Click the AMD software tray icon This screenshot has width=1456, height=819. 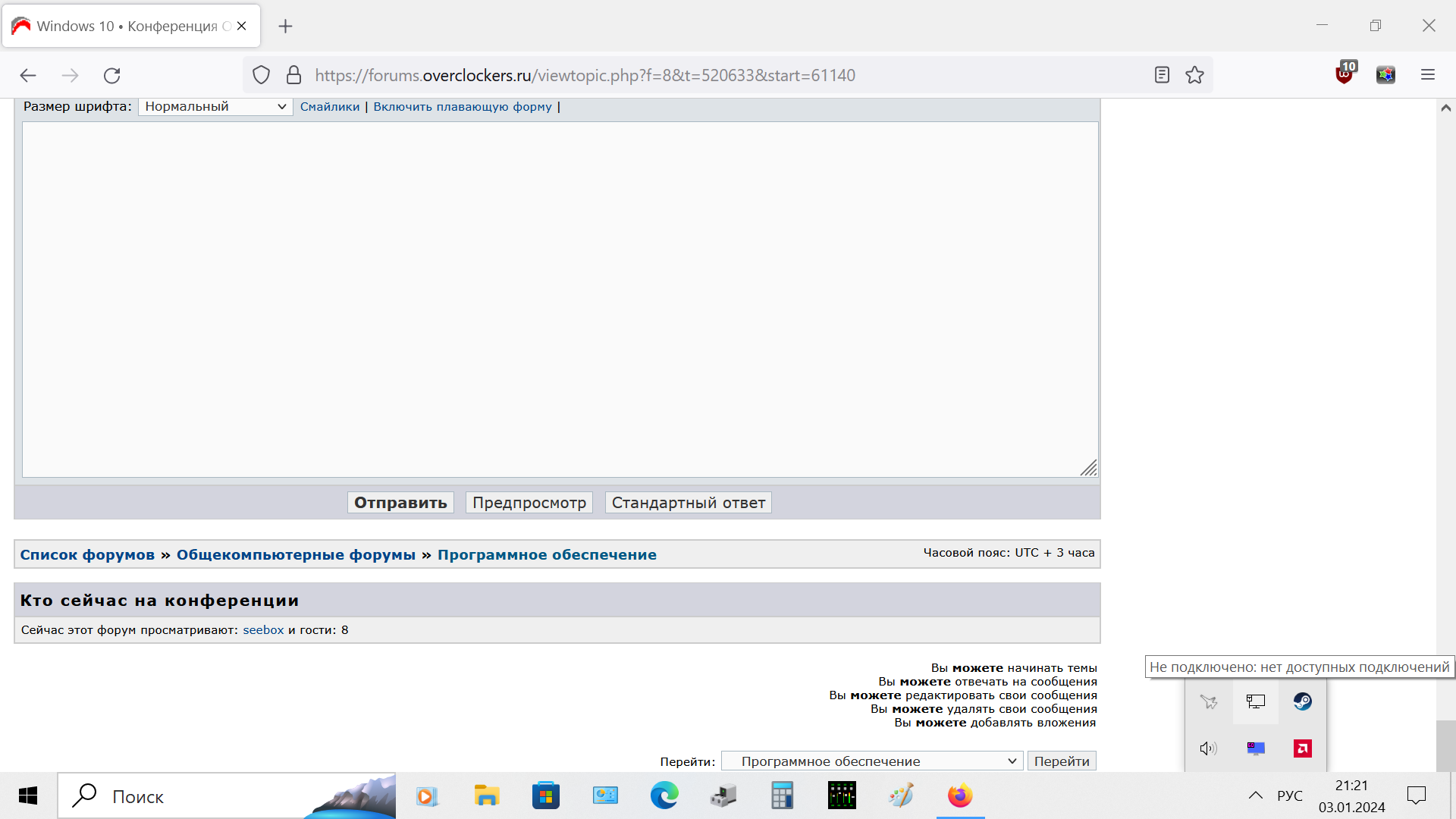tap(1303, 748)
